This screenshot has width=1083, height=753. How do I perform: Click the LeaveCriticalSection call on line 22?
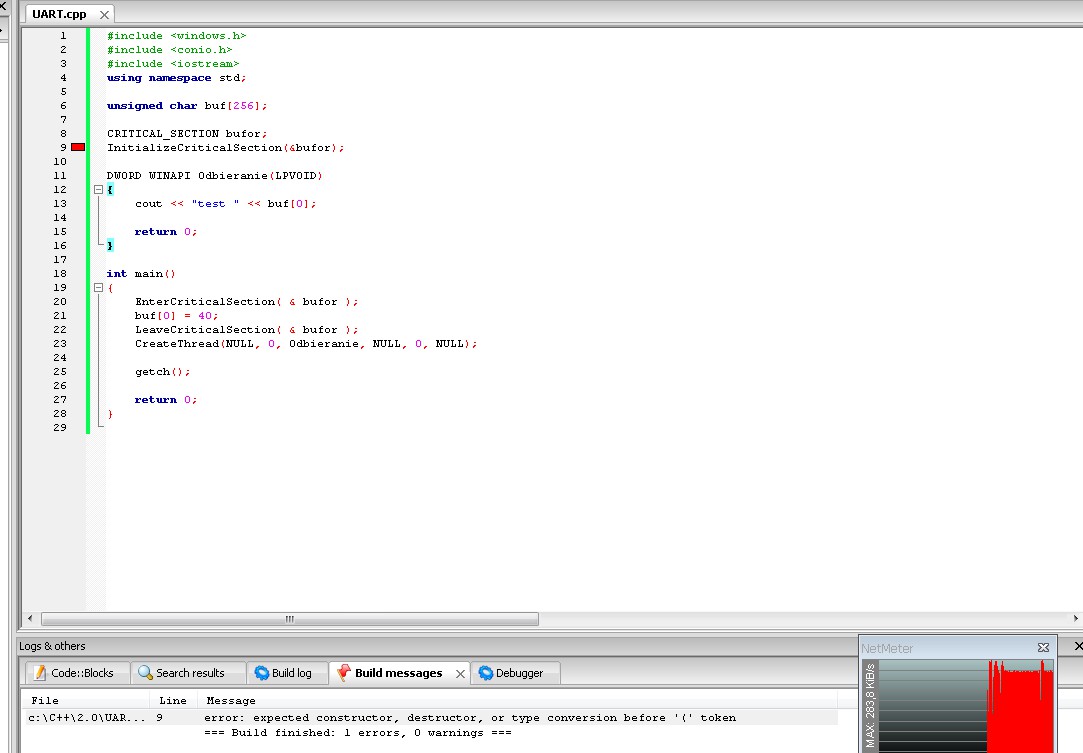pos(247,330)
